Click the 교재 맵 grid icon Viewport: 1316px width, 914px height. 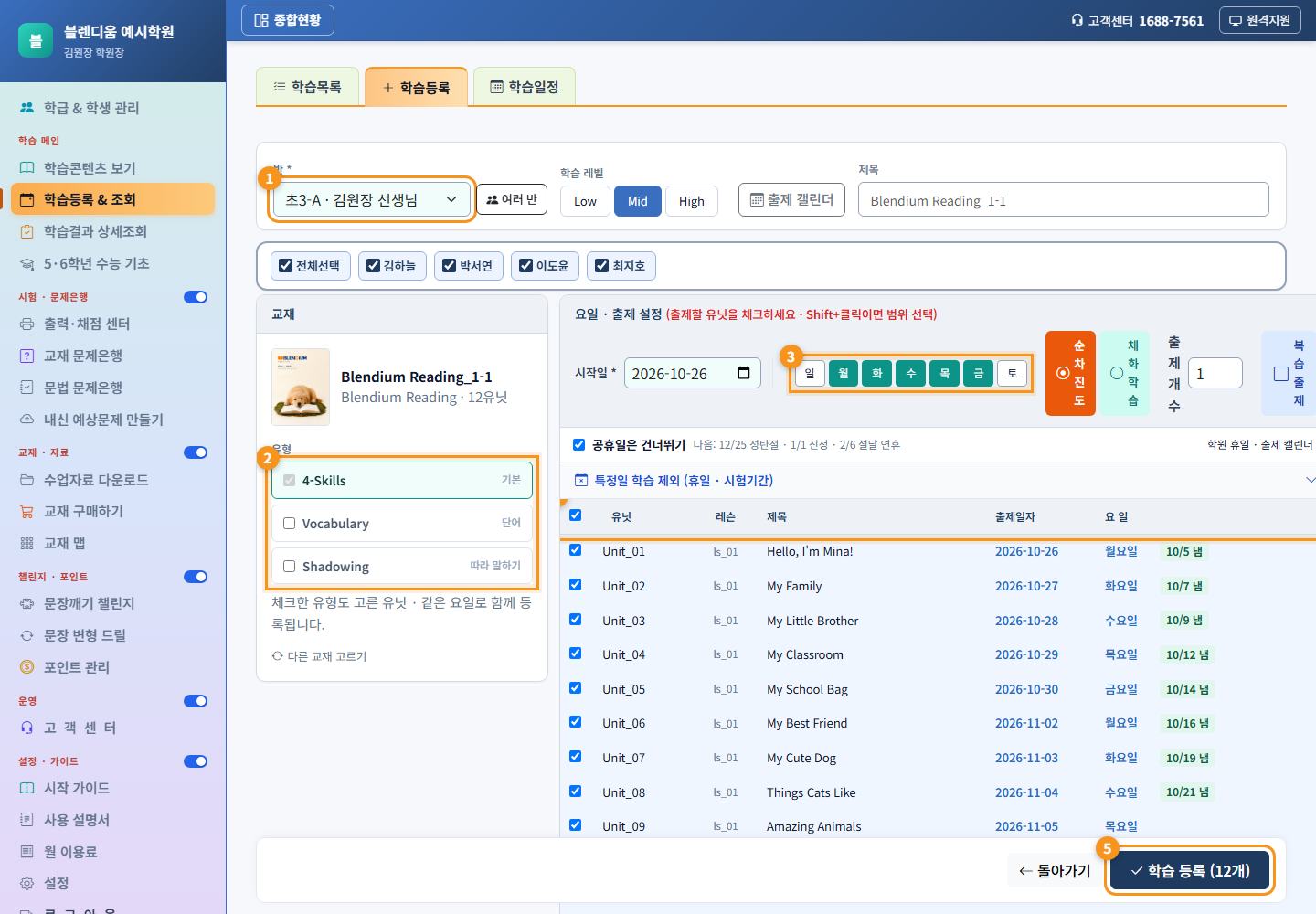pos(27,543)
